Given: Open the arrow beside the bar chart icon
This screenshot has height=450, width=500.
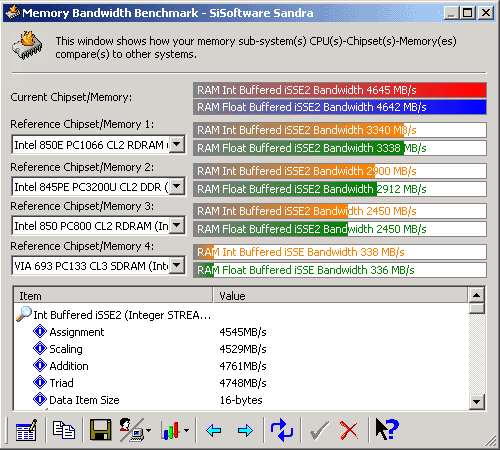Looking at the screenshot, I should coord(187,430).
